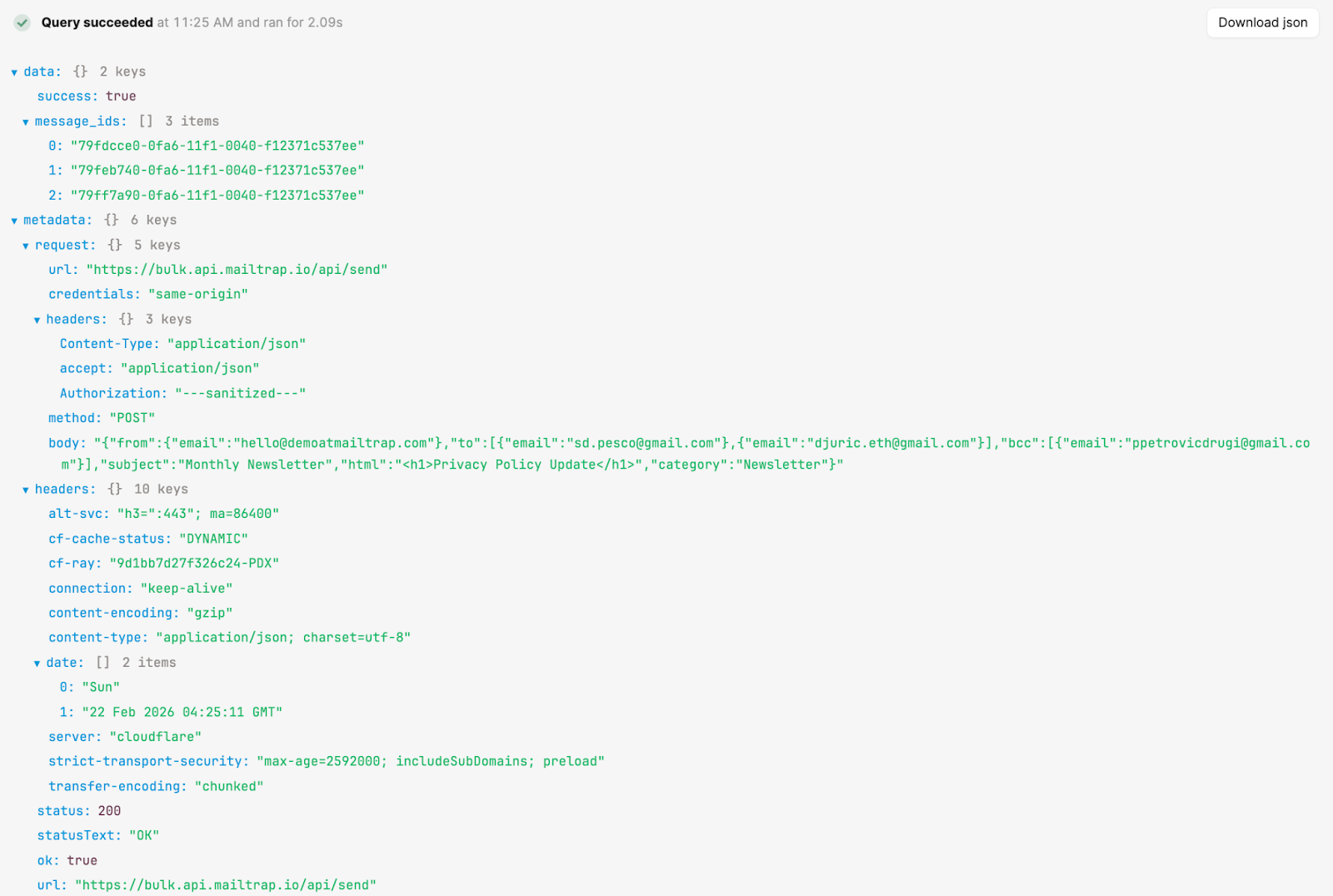Click the Authorization sanitized value
1333x896 pixels.
click(240, 393)
